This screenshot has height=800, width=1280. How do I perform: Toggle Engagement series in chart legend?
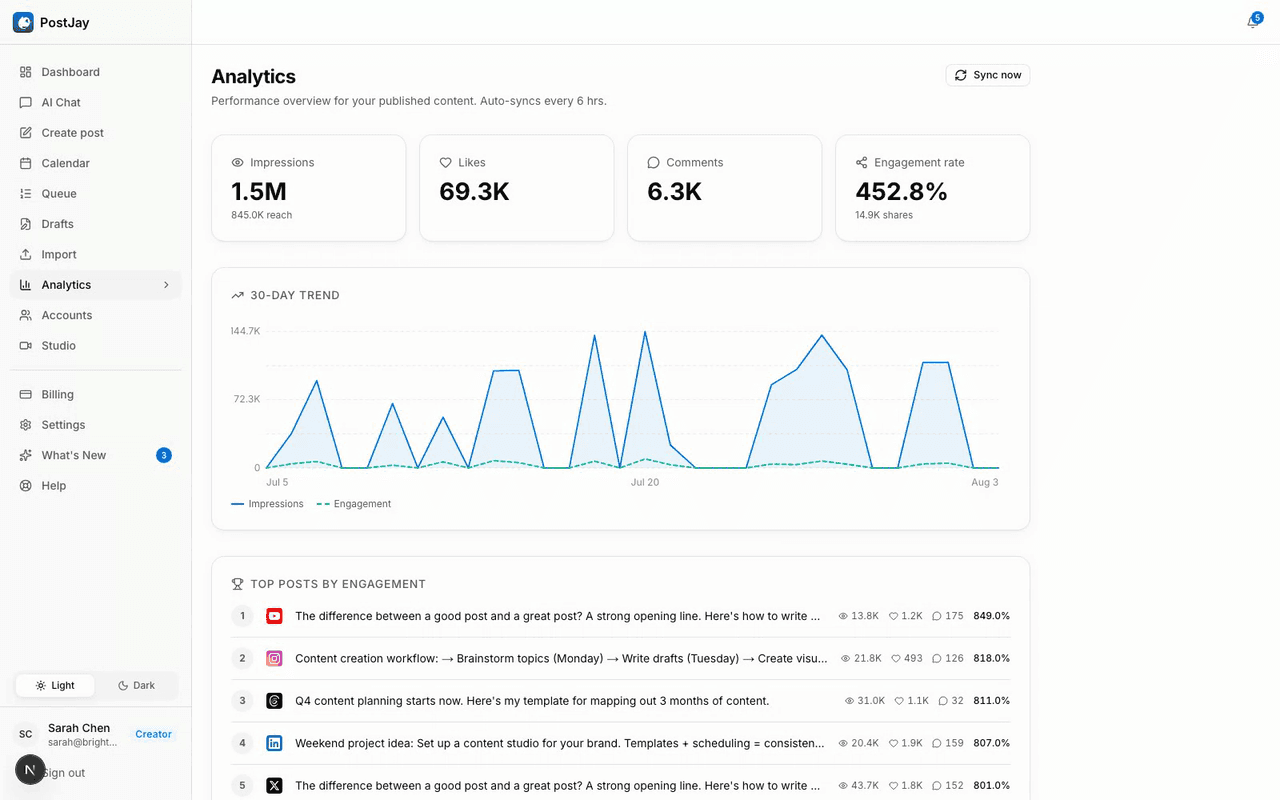tap(354, 504)
